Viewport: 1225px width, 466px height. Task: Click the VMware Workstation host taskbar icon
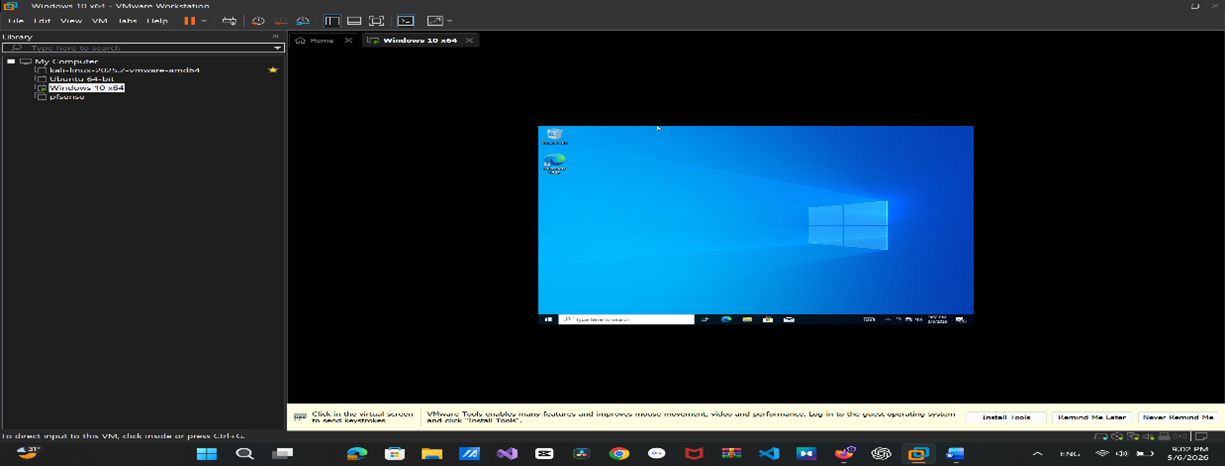(917, 454)
